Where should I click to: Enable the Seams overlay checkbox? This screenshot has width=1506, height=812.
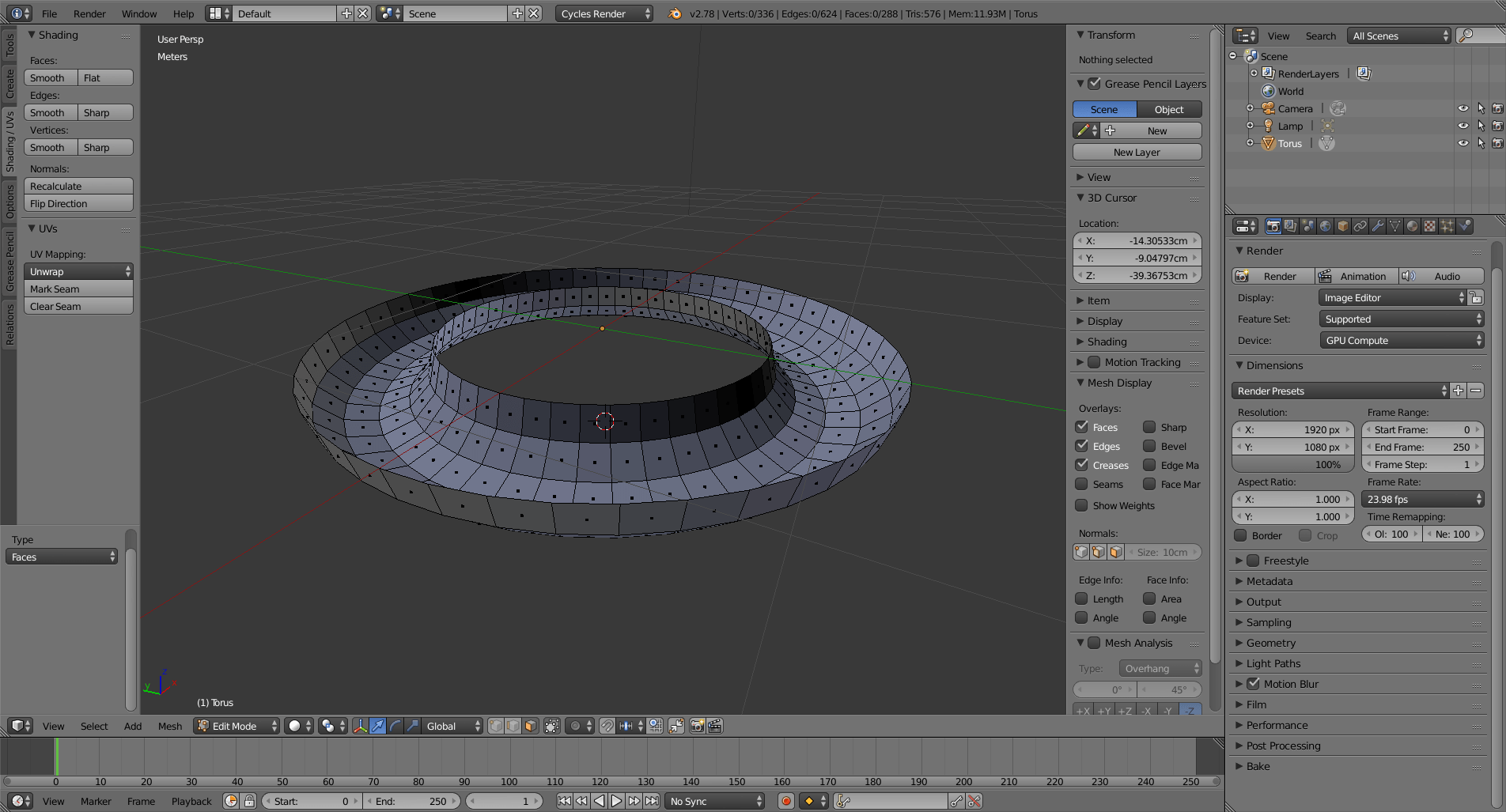(1082, 484)
